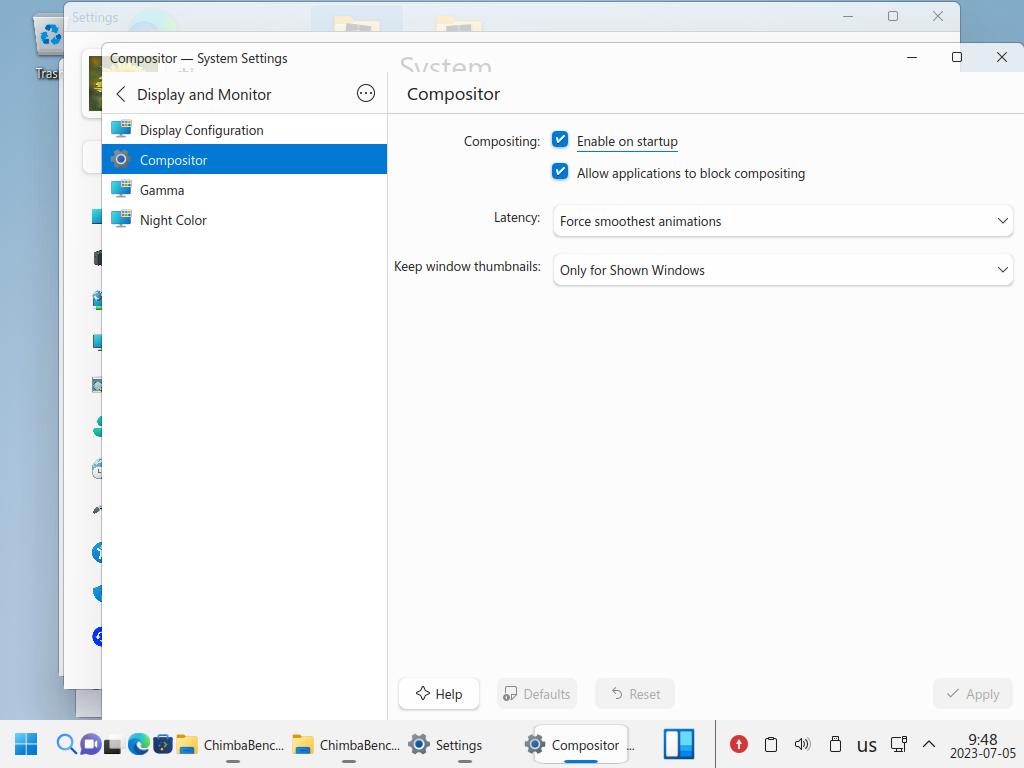Toggle Enable on startup checkbox

tap(560, 140)
